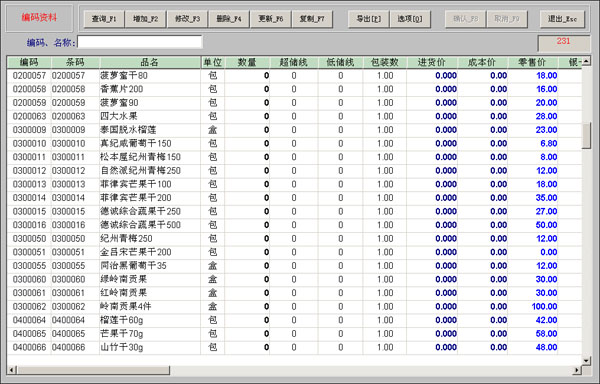Click the retail price 58.00 cell
This screenshot has width=600, height=384.
pyautogui.click(x=533, y=334)
